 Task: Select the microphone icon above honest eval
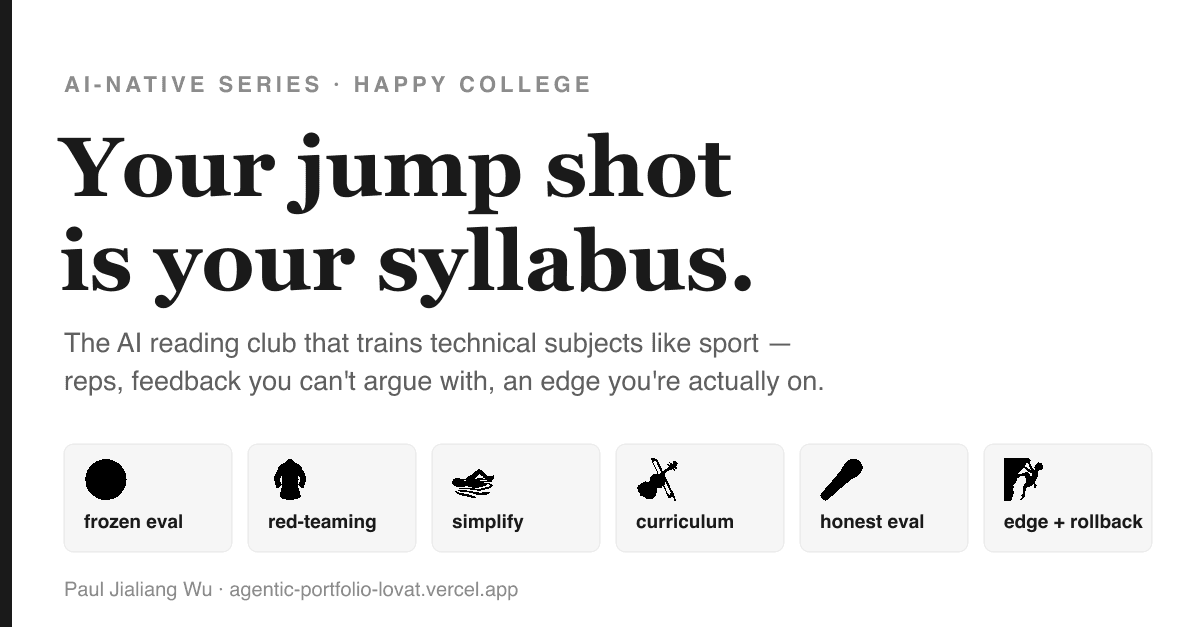click(842, 480)
